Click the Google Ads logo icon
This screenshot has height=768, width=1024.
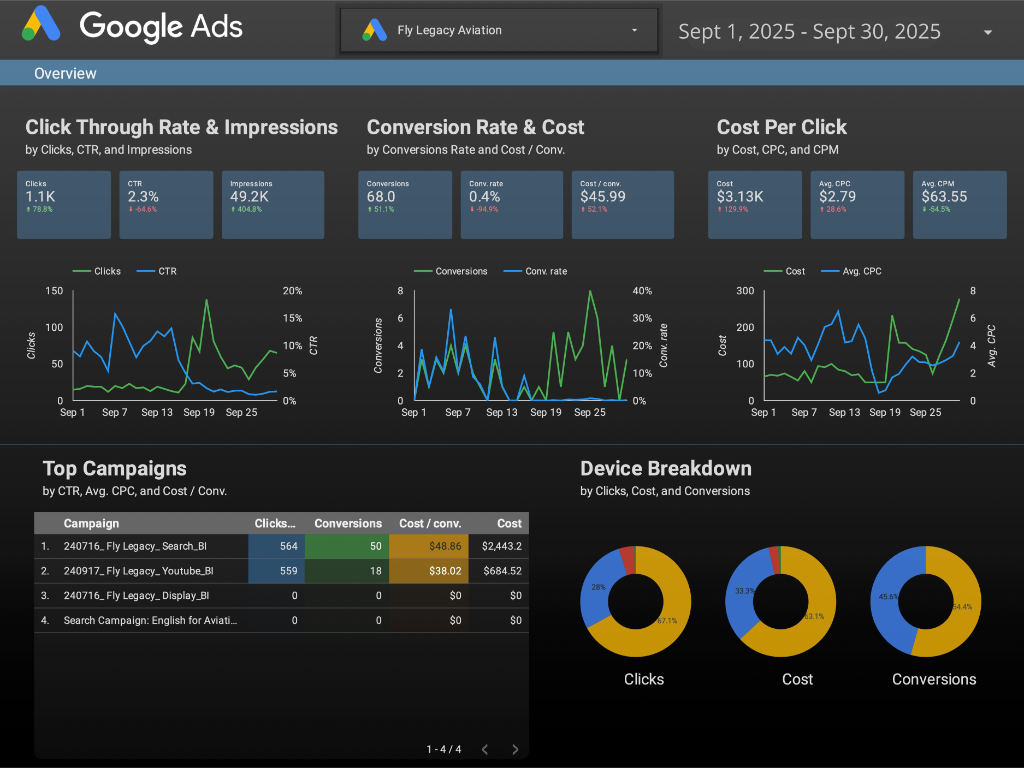[41, 24]
